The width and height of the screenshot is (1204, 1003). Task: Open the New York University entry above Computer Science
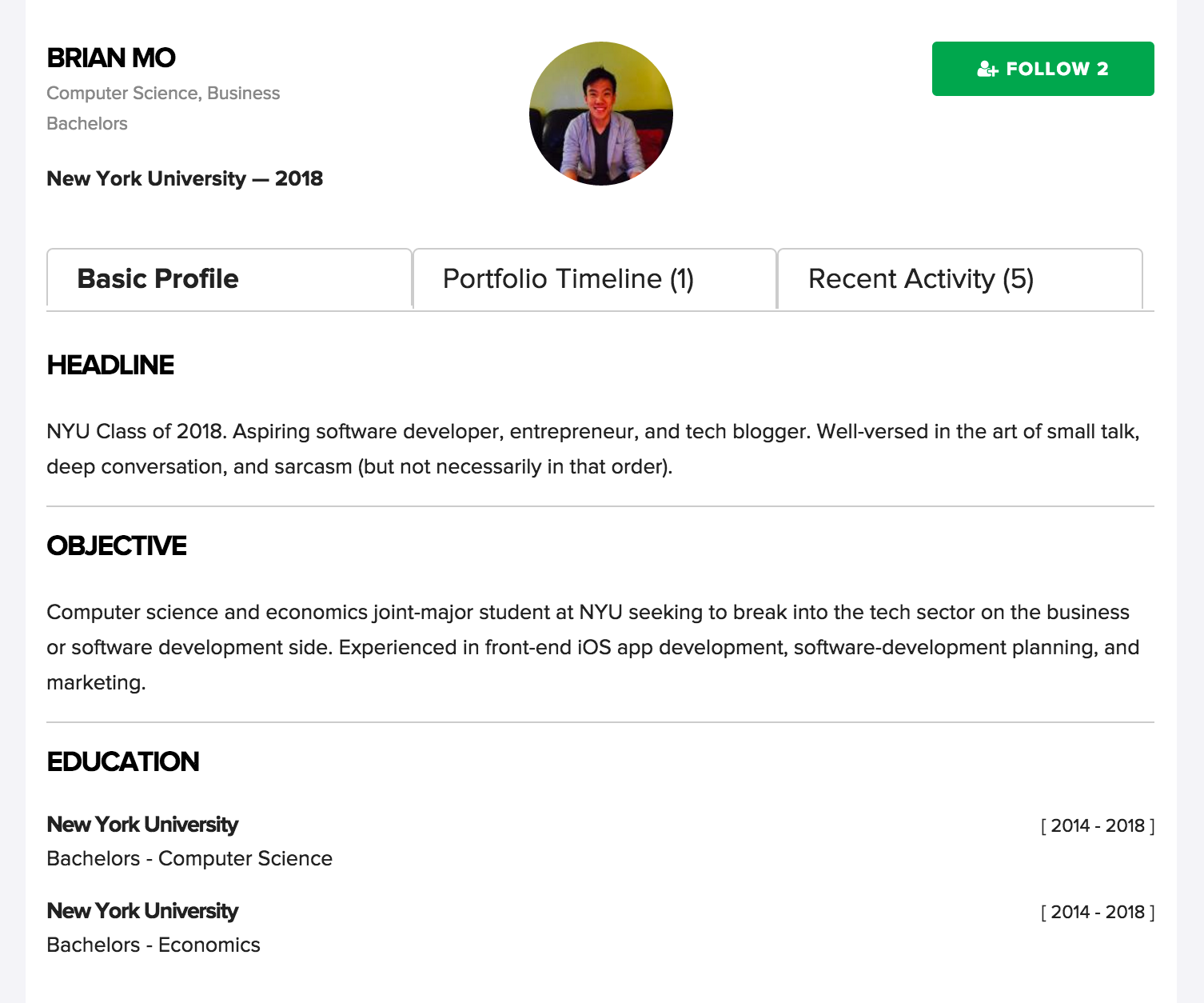tap(142, 825)
